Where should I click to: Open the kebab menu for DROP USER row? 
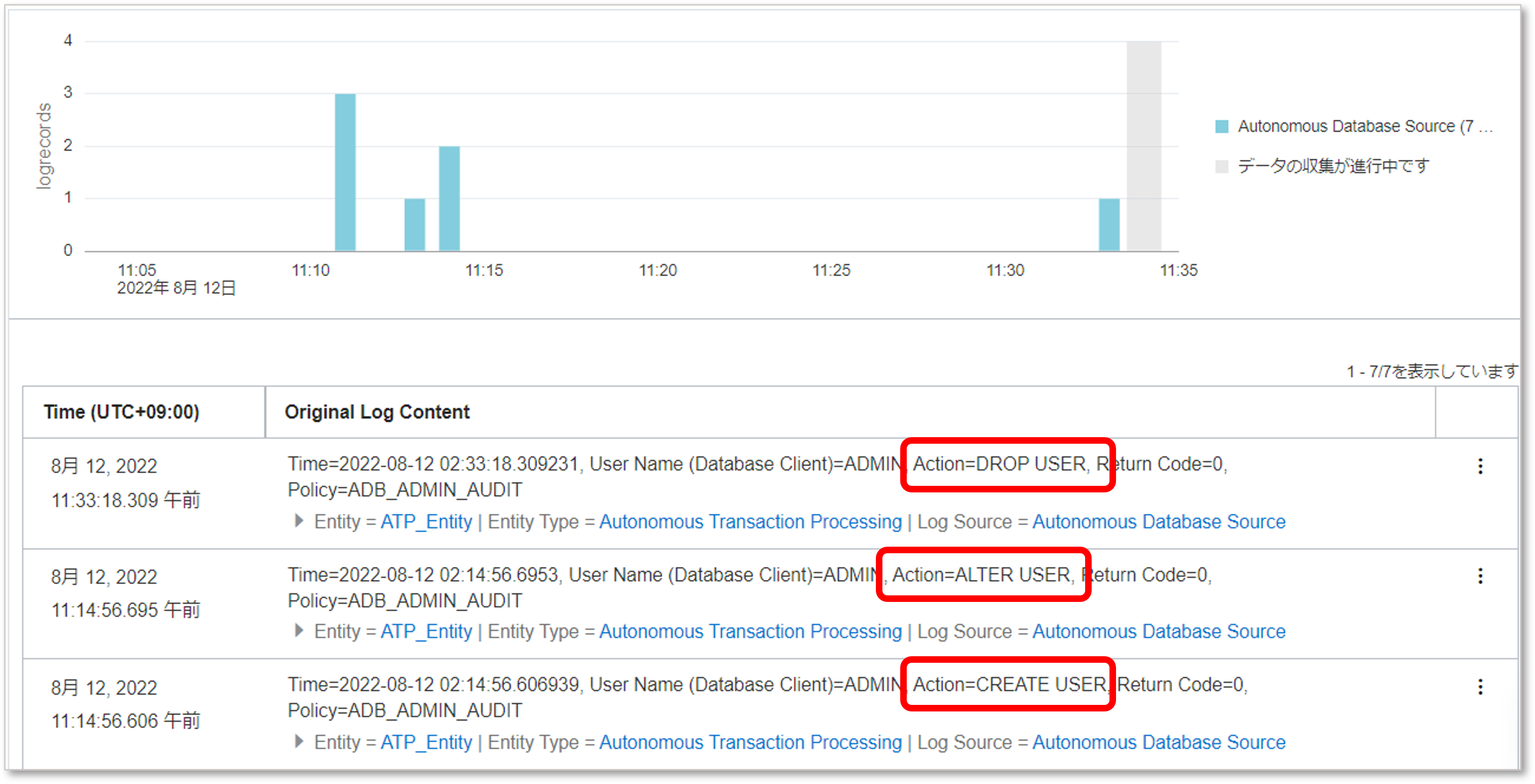1480,466
